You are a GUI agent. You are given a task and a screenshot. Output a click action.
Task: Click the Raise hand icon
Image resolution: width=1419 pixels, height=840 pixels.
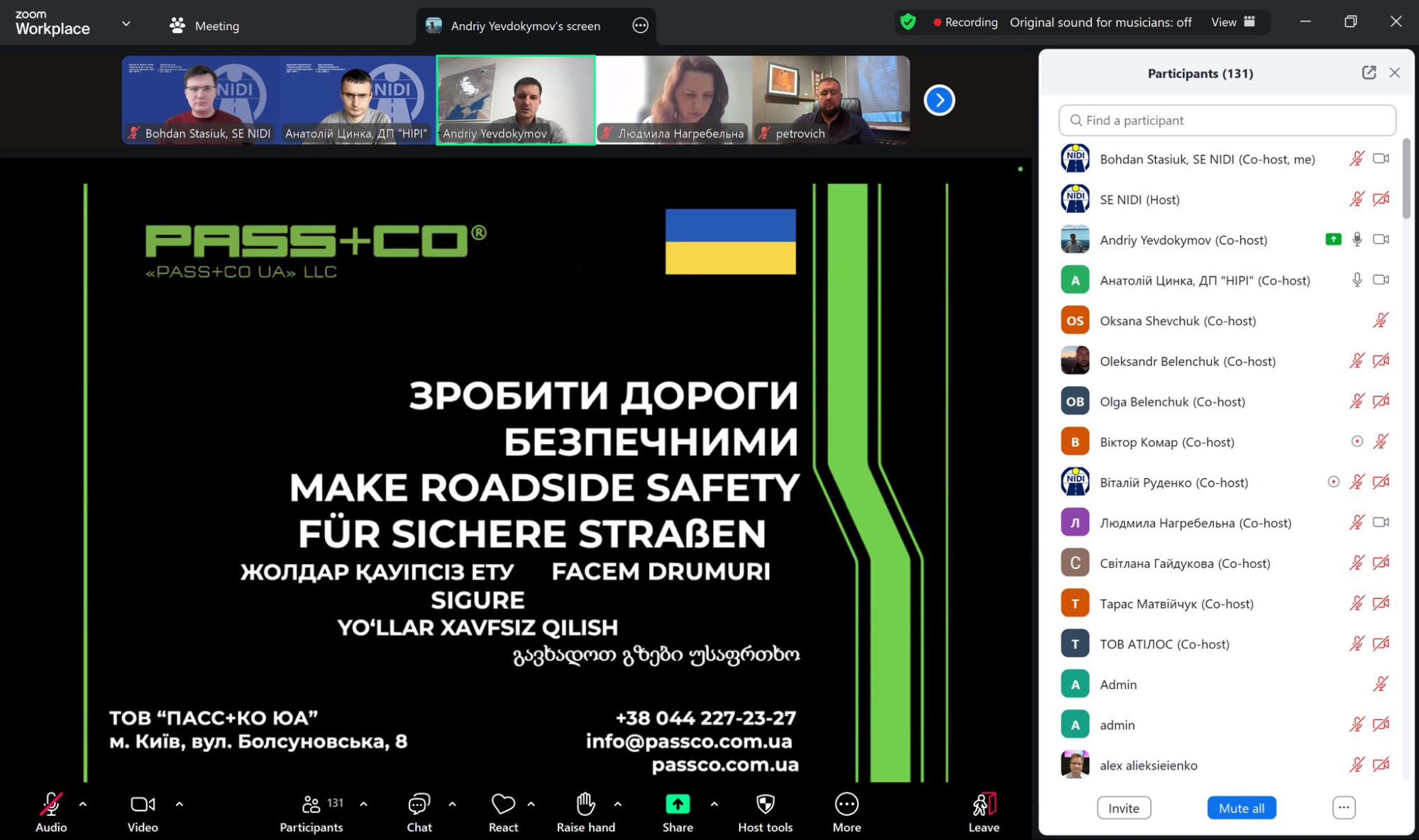585,805
